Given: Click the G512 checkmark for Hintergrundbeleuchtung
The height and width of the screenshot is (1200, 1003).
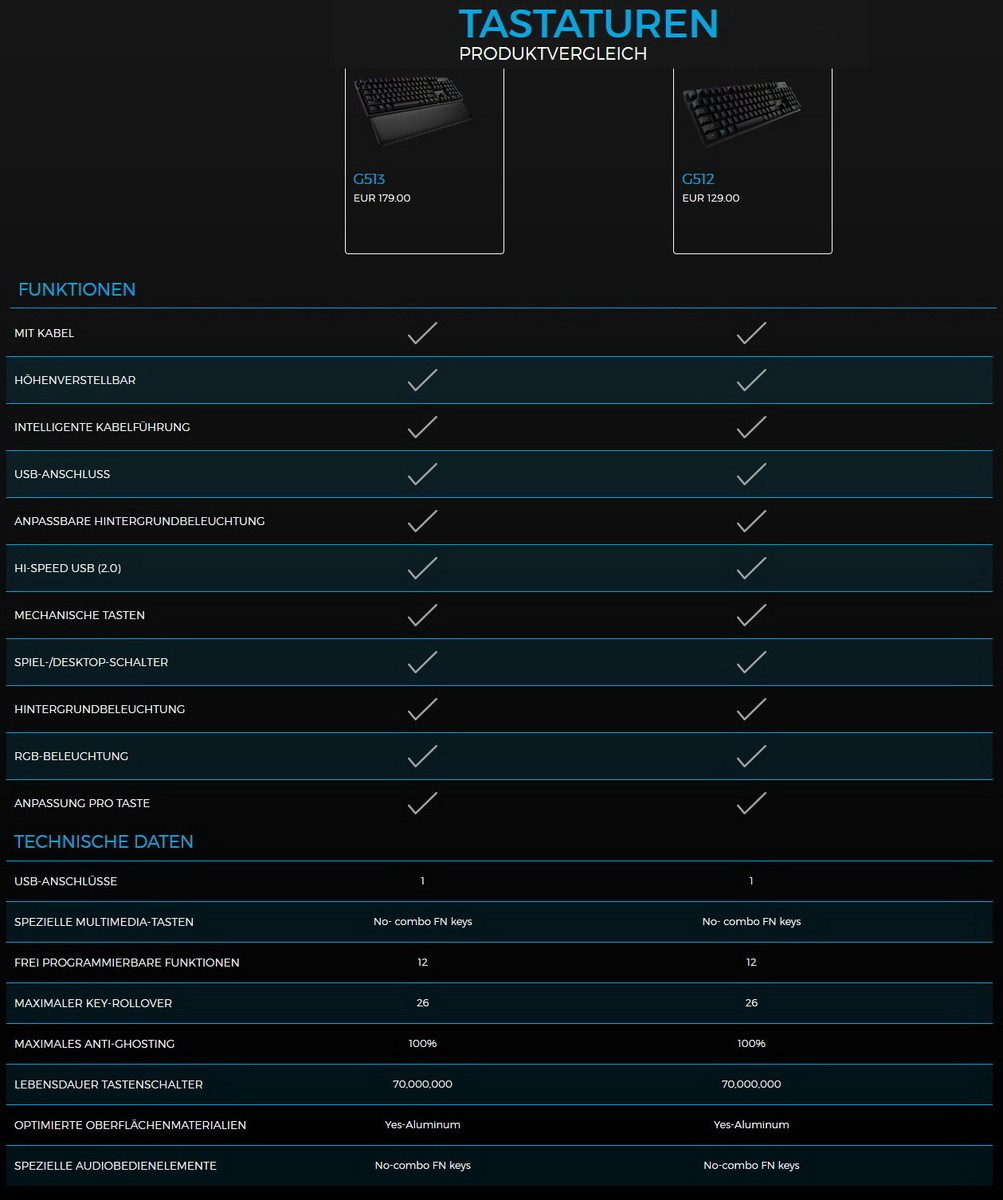Looking at the screenshot, I should click(x=751, y=709).
